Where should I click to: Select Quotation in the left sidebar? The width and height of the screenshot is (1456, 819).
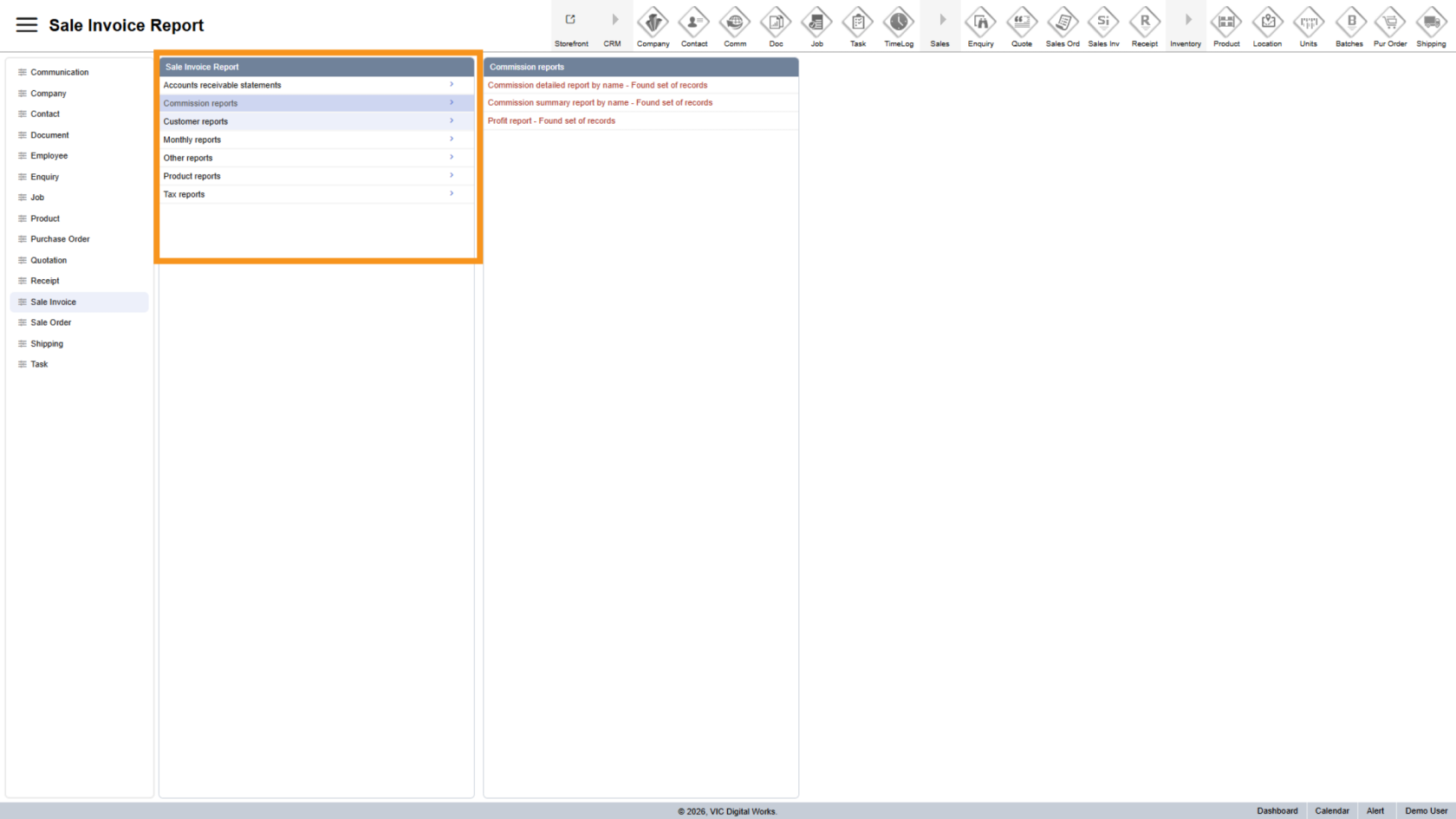pyautogui.click(x=49, y=260)
